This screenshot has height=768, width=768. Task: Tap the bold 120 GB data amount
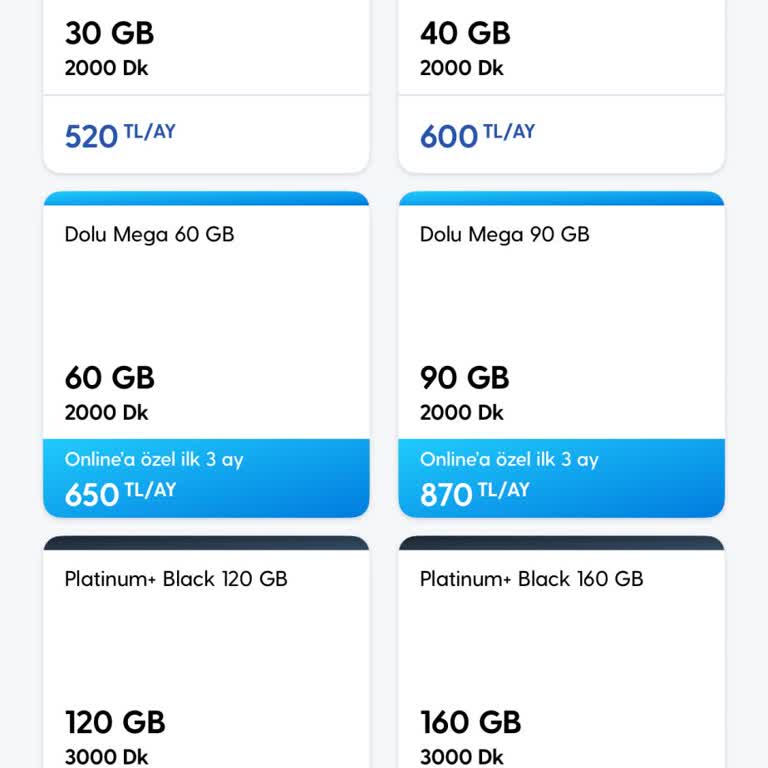(x=115, y=722)
